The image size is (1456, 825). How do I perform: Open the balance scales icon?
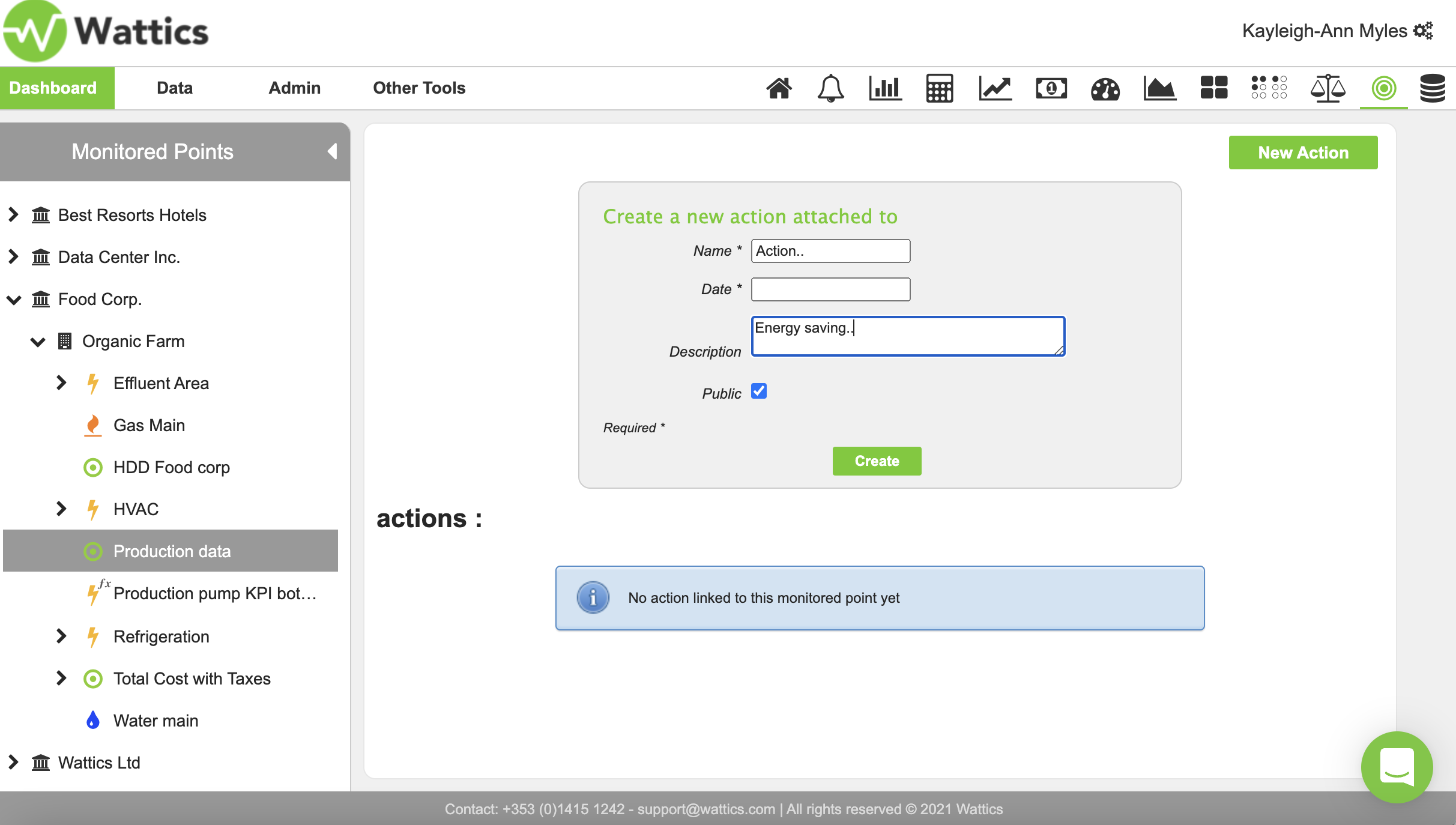[x=1328, y=88]
